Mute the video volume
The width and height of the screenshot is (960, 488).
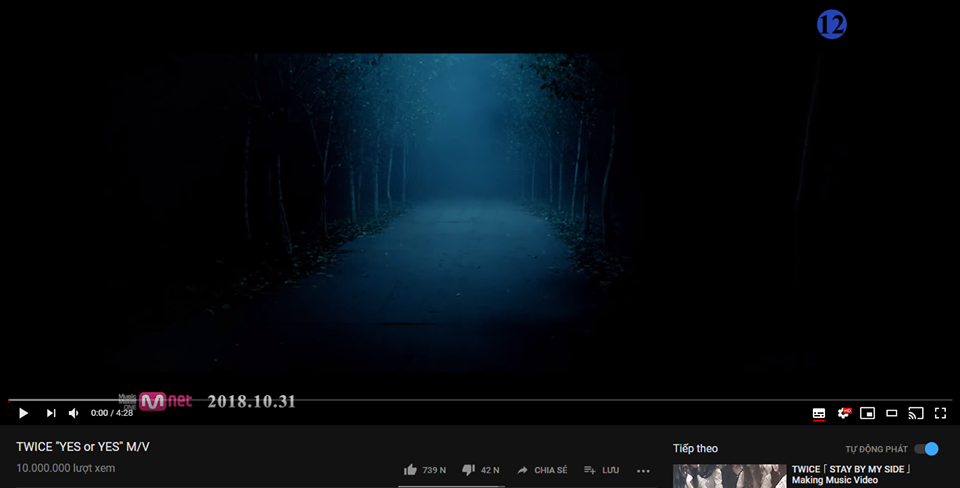[73, 413]
